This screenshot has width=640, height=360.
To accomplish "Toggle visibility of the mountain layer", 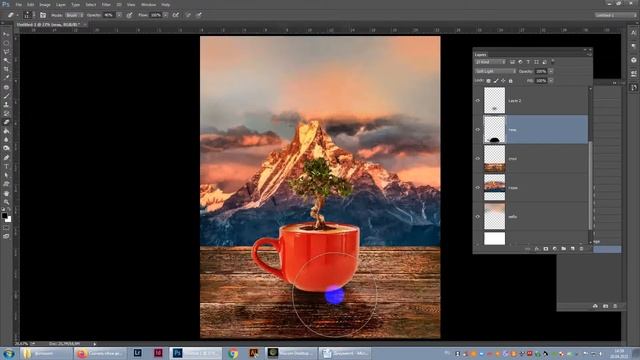I will [x=478, y=187].
